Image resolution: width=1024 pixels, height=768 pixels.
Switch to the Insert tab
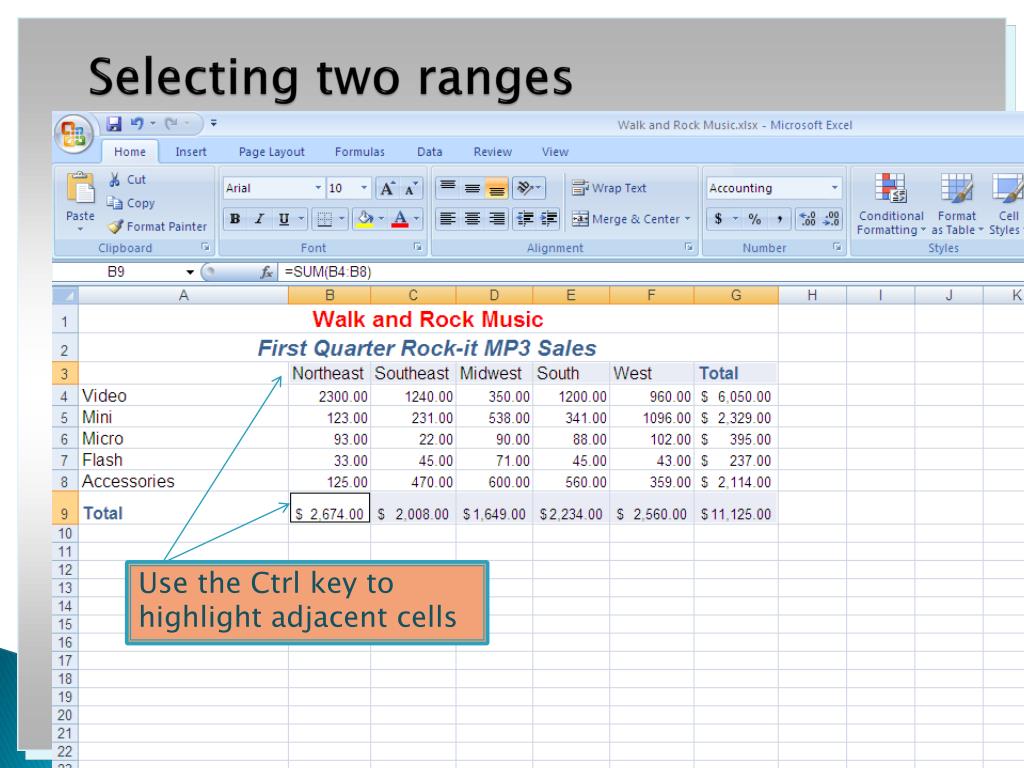[x=191, y=152]
